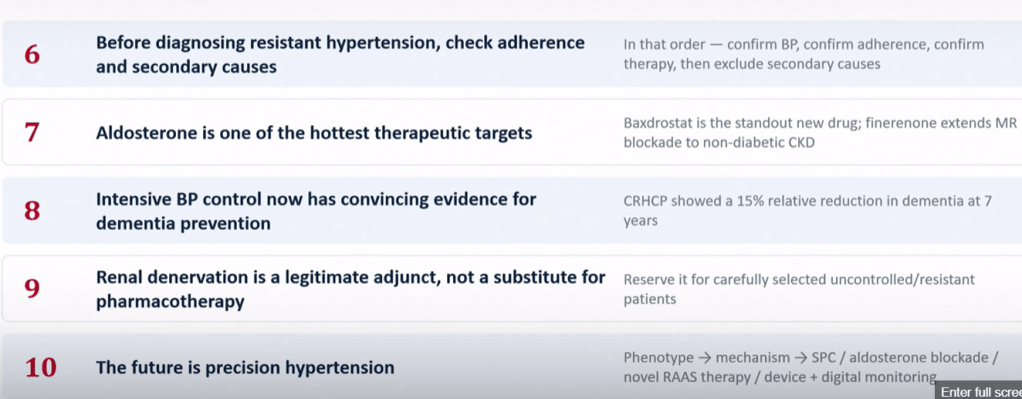Click the red number 10
Image resolution: width=1022 pixels, height=399 pixels.
click(x=41, y=368)
